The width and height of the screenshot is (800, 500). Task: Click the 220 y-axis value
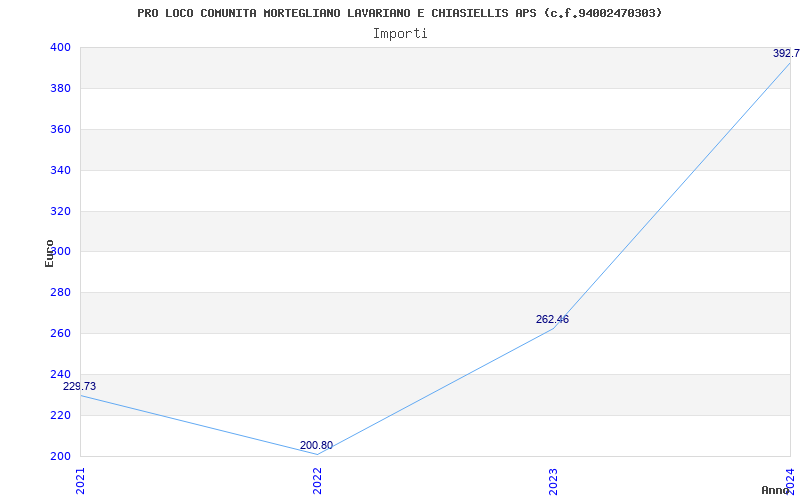(x=60, y=415)
